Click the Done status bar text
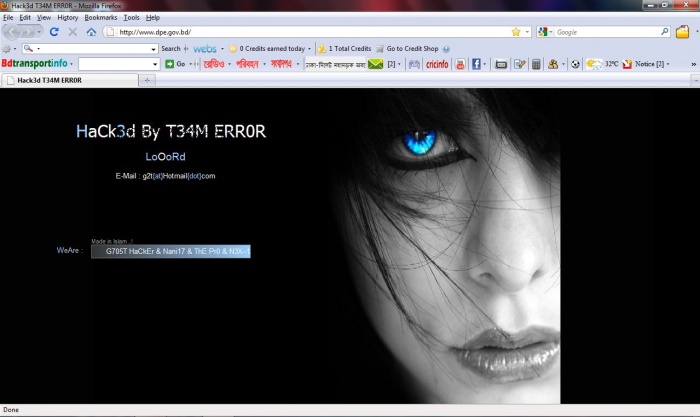This screenshot has width=700, height=417. pyautogui.click(x=11, y=410)
